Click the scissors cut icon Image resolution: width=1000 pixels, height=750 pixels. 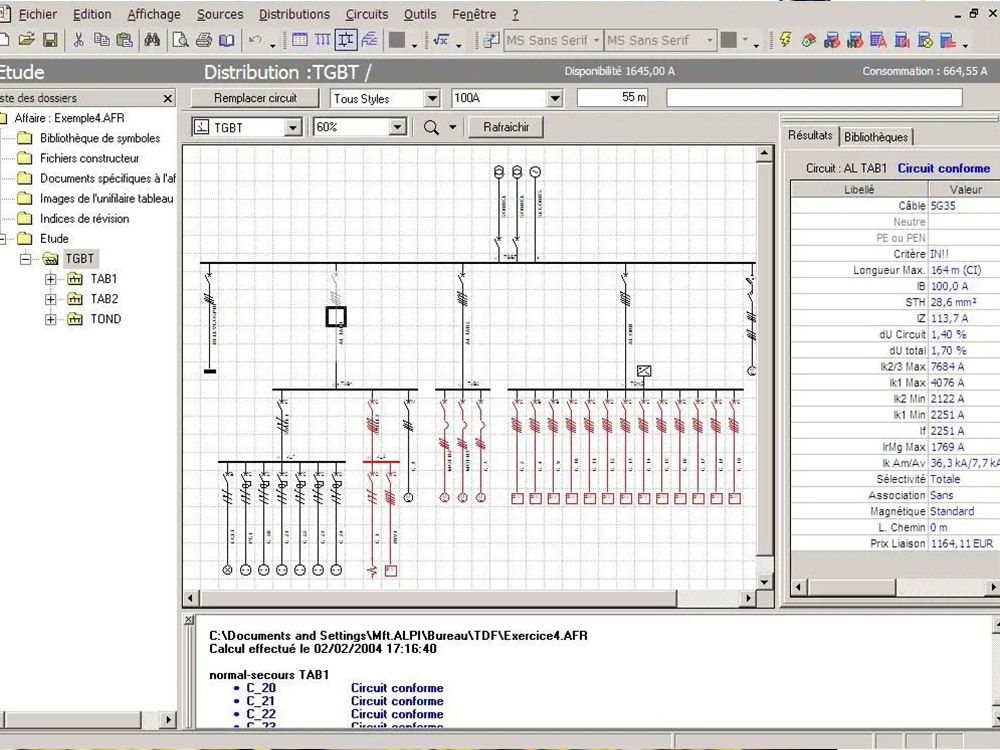point(79,40)
